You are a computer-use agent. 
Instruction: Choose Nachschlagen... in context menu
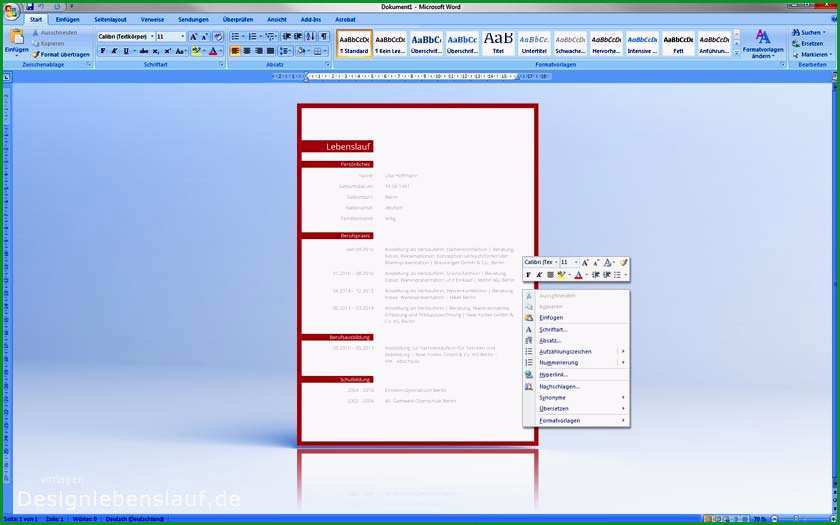[576, 387]
